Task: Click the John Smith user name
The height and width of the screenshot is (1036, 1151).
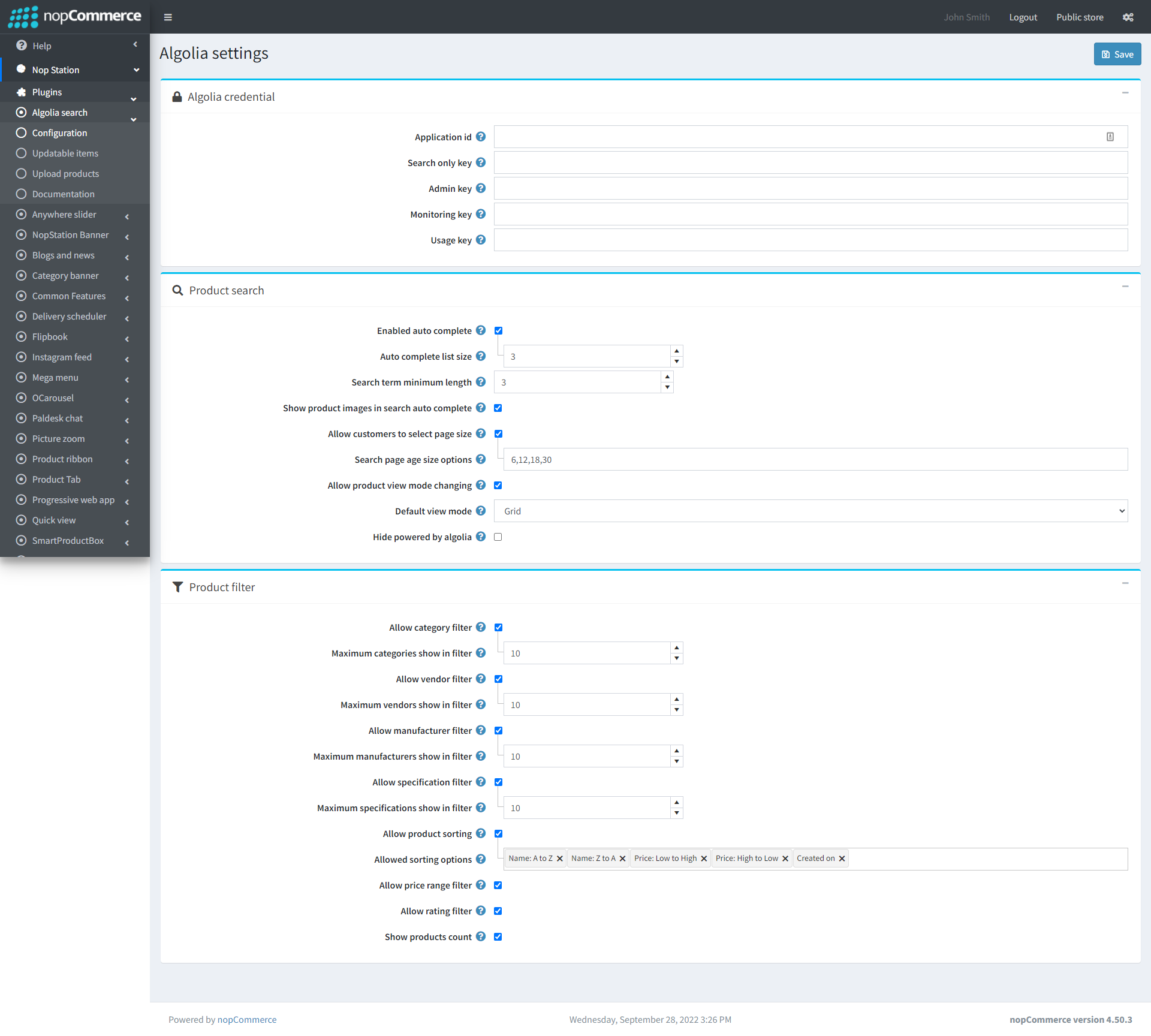Action: click(x=966, y=17)
